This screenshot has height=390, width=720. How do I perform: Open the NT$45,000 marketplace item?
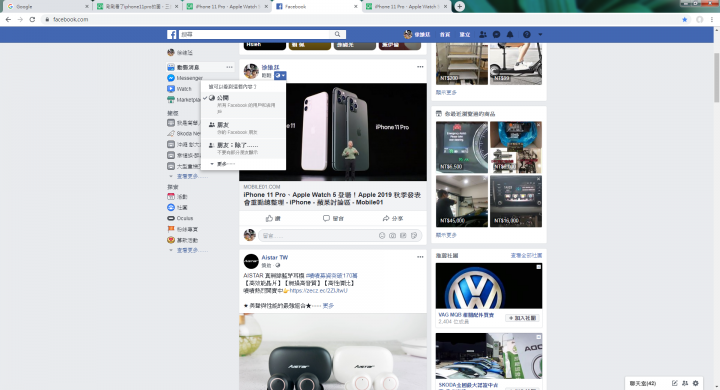461,201
